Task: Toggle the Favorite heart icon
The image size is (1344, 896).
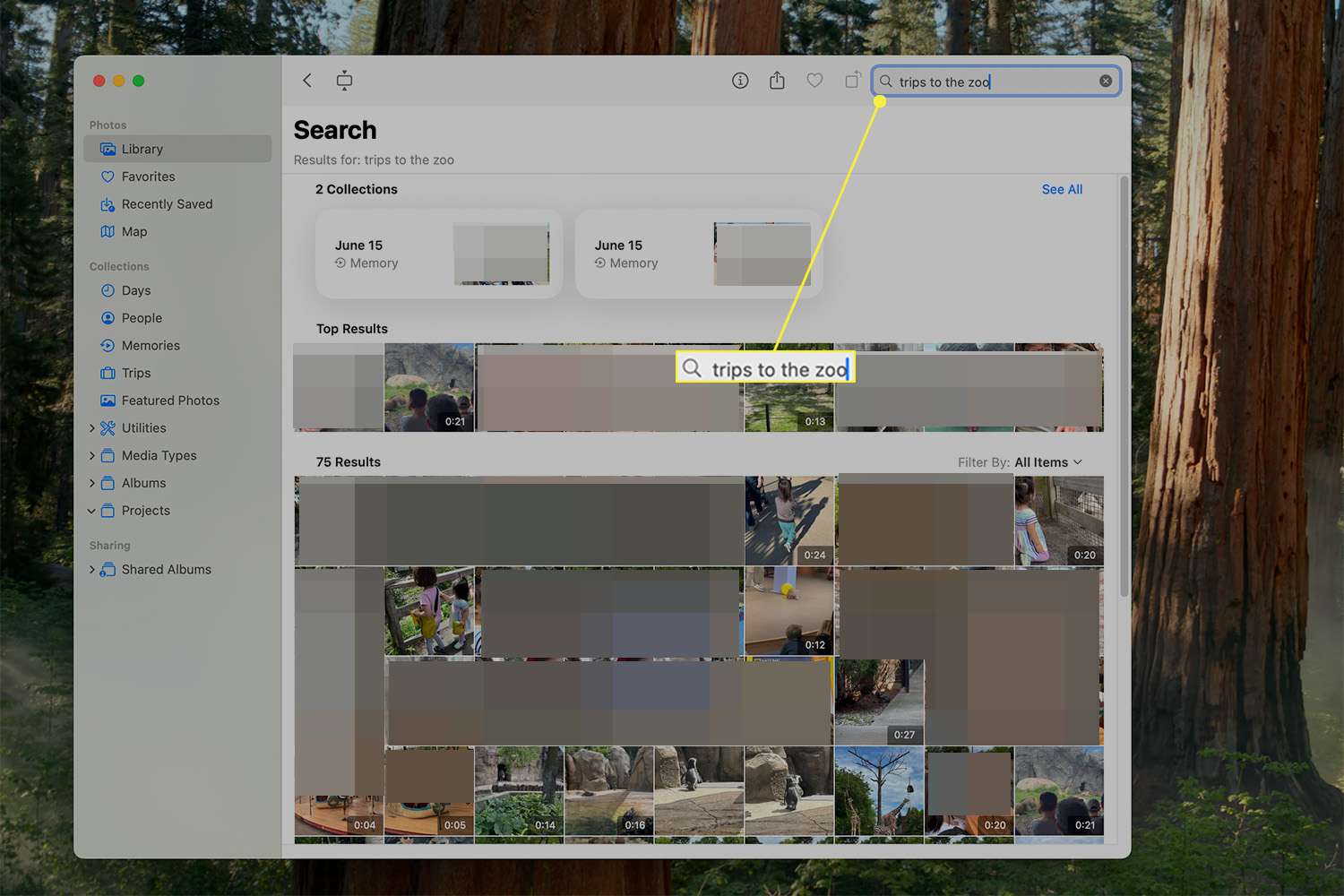Action: pos(814,81)
